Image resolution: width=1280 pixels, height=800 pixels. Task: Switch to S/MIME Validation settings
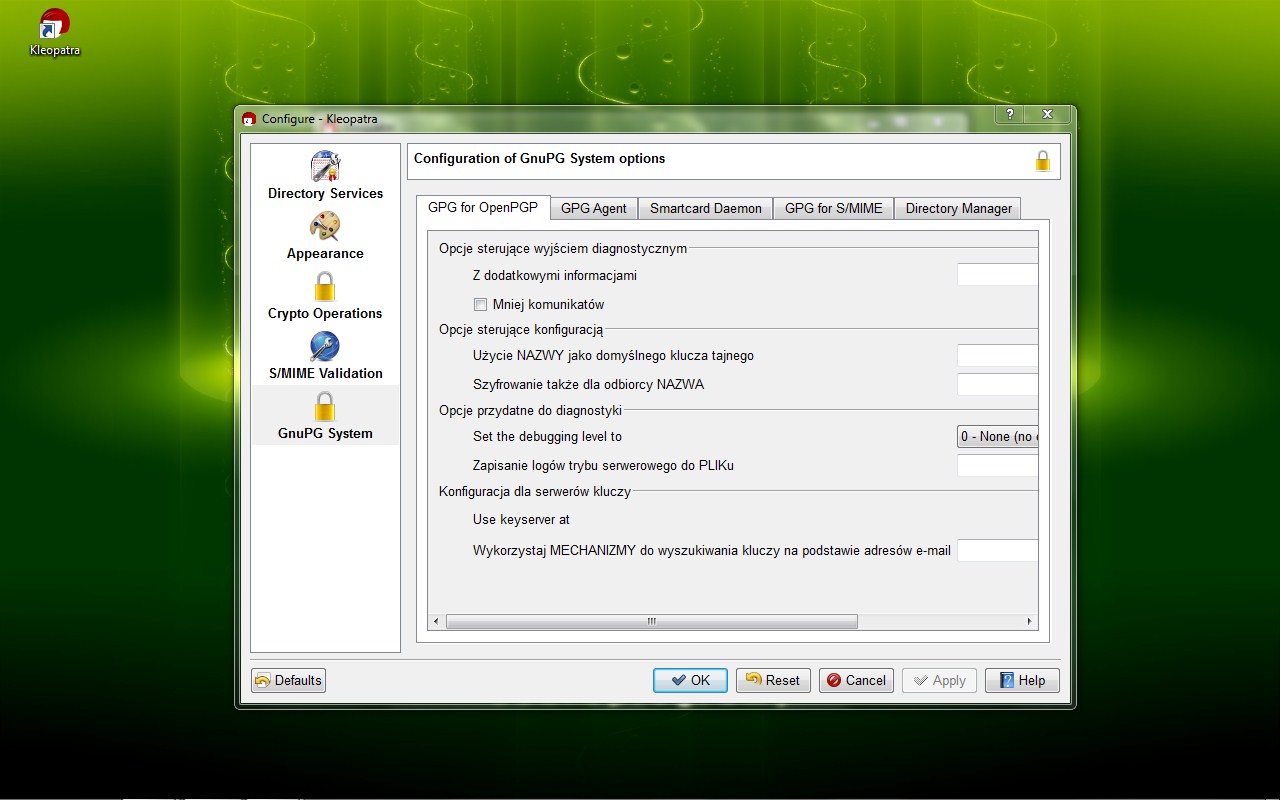pos(325,356)
